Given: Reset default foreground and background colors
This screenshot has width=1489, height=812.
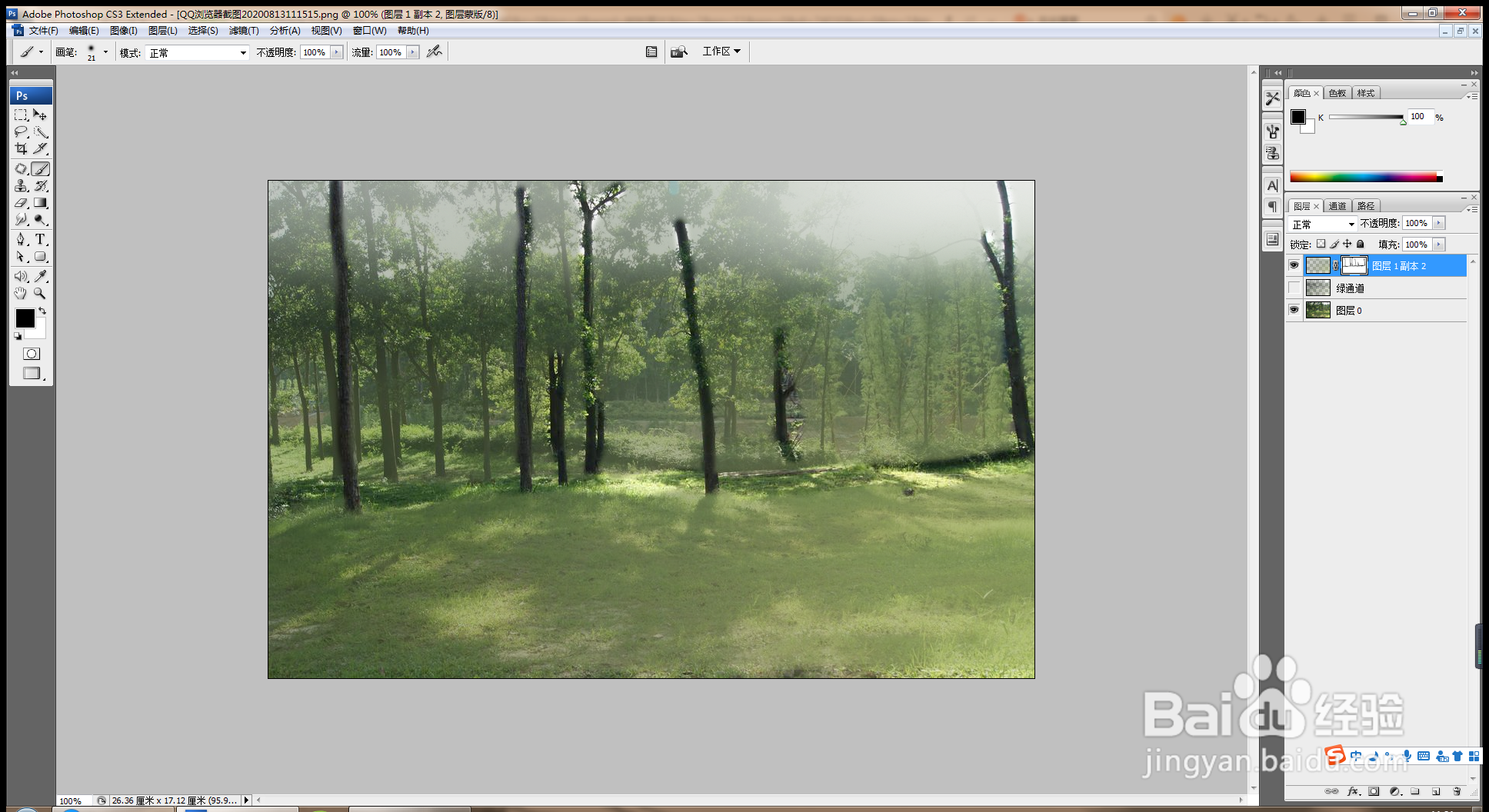Looking at the screenshot, I should 18,336.
